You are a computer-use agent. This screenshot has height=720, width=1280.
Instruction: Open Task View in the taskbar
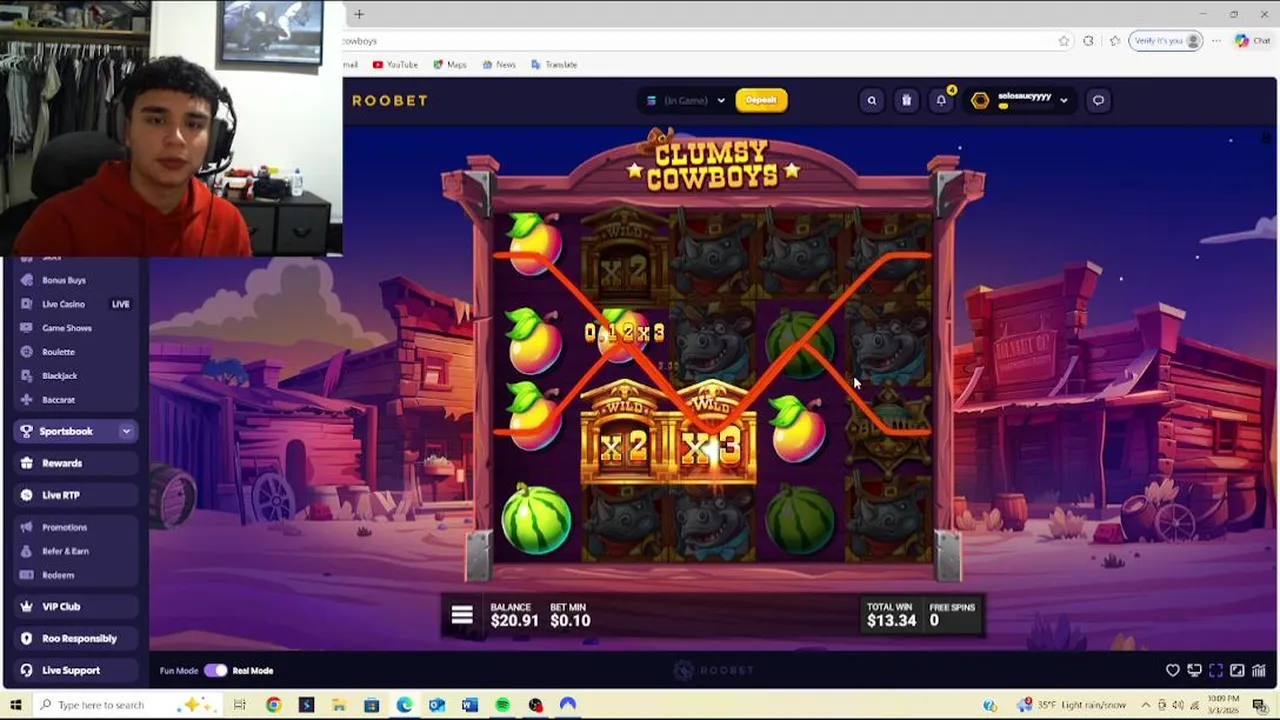240,705
